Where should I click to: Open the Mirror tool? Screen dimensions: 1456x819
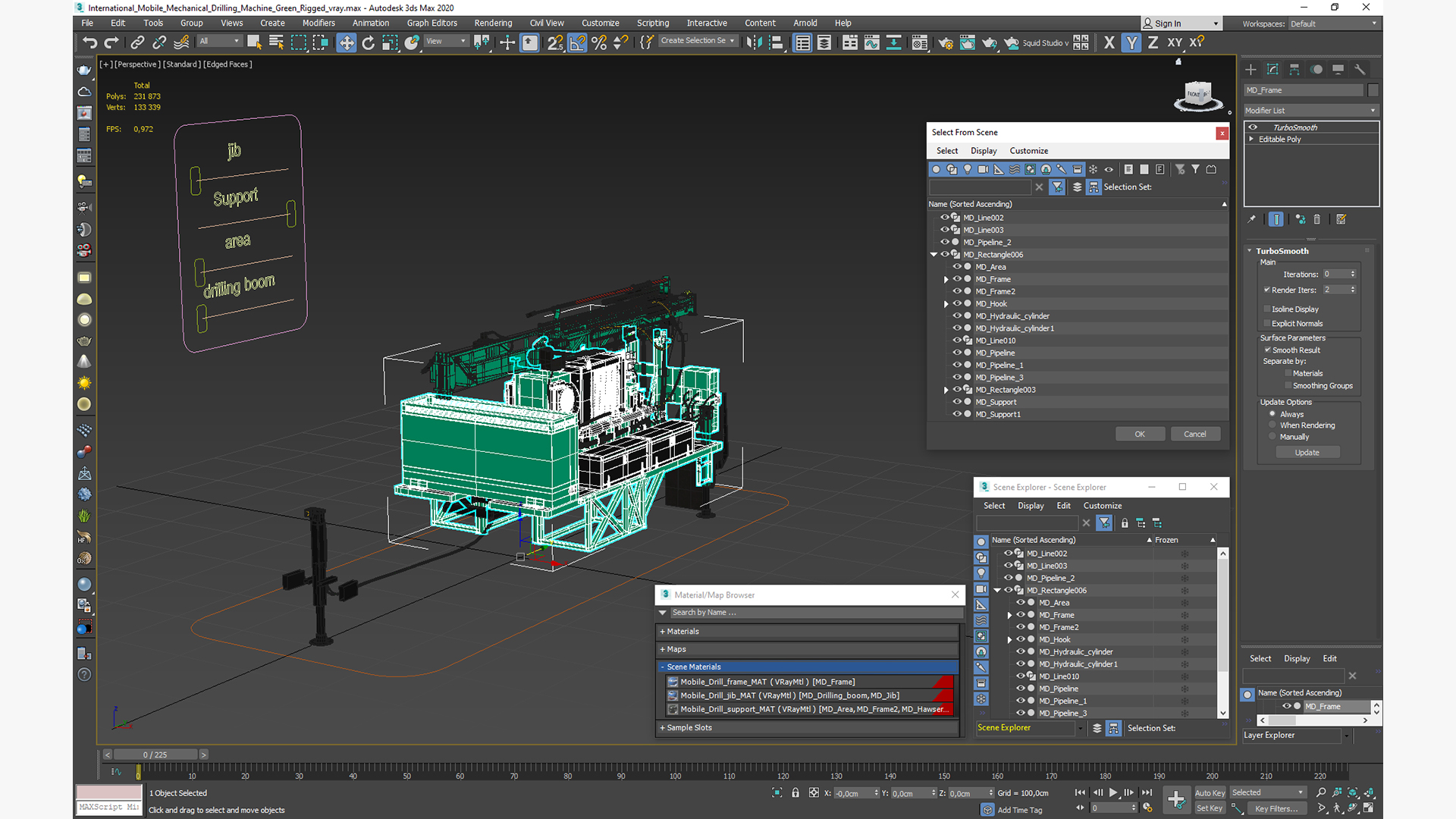tap(754, 43)
